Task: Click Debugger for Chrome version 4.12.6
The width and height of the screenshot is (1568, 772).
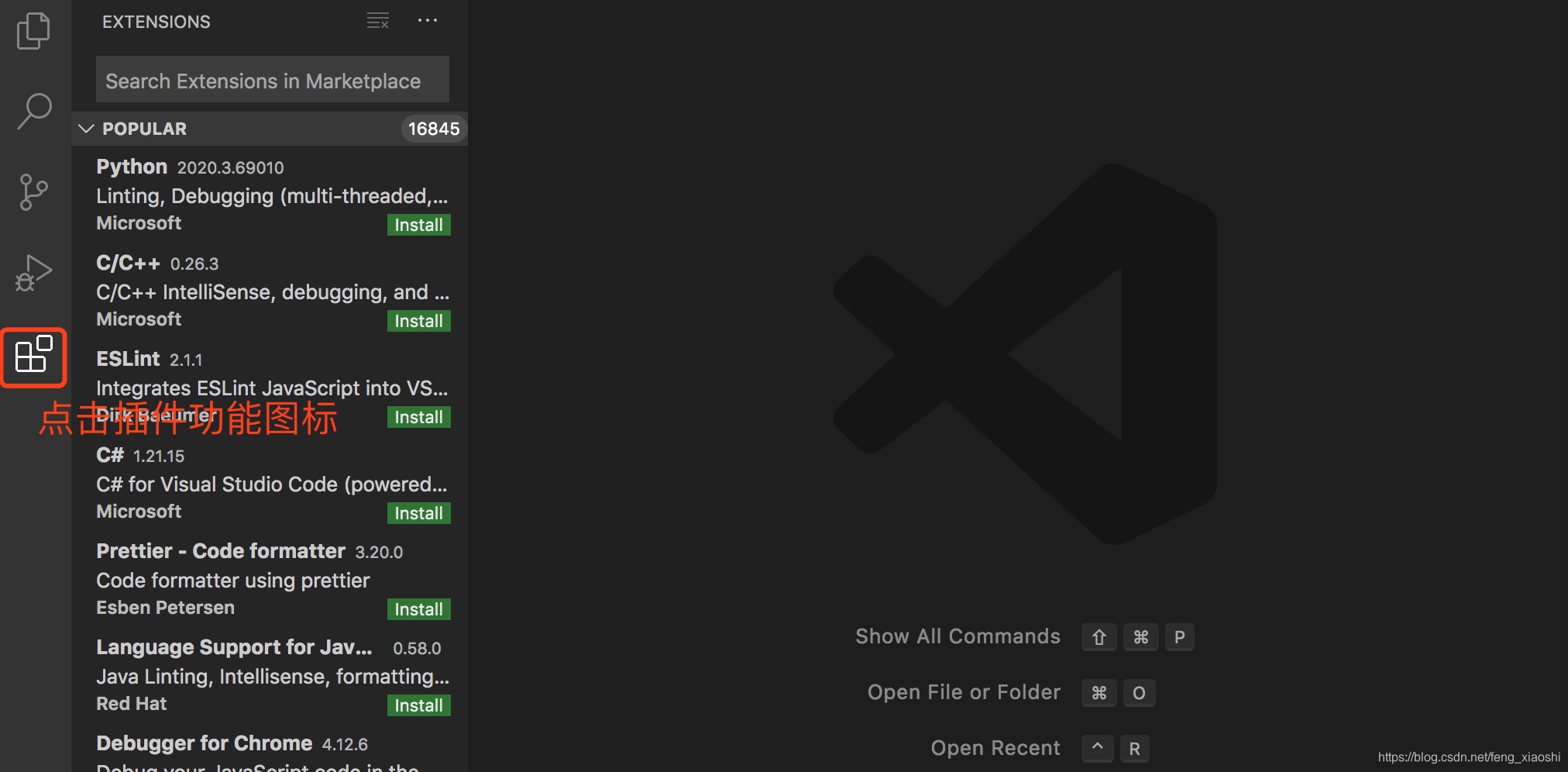Action: point(345,745)
